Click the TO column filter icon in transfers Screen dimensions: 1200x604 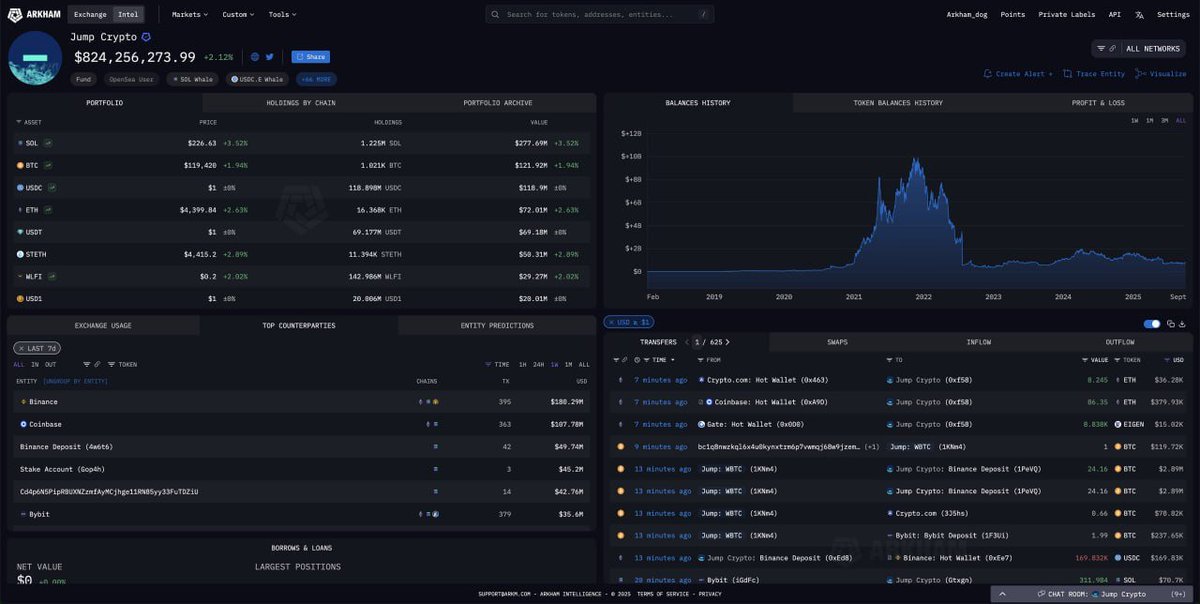(889, 360)
